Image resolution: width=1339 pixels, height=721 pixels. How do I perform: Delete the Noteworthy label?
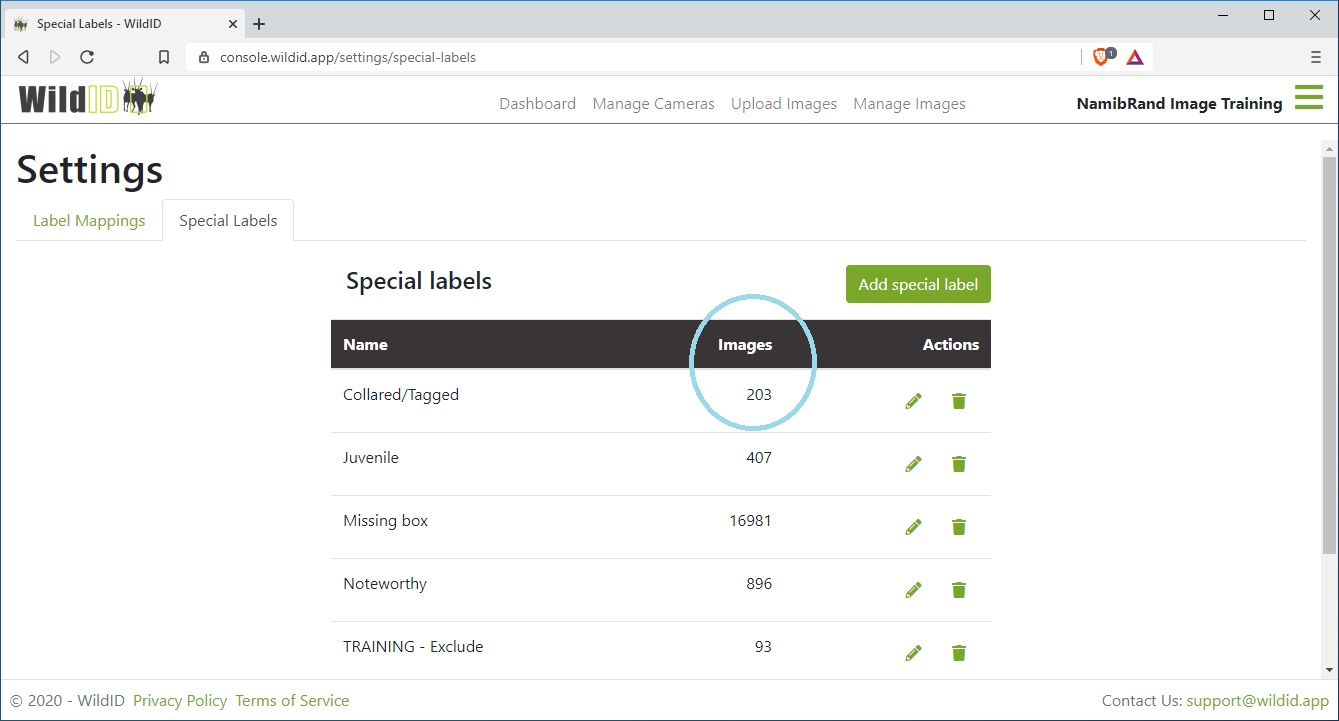[x=959, y=590]
